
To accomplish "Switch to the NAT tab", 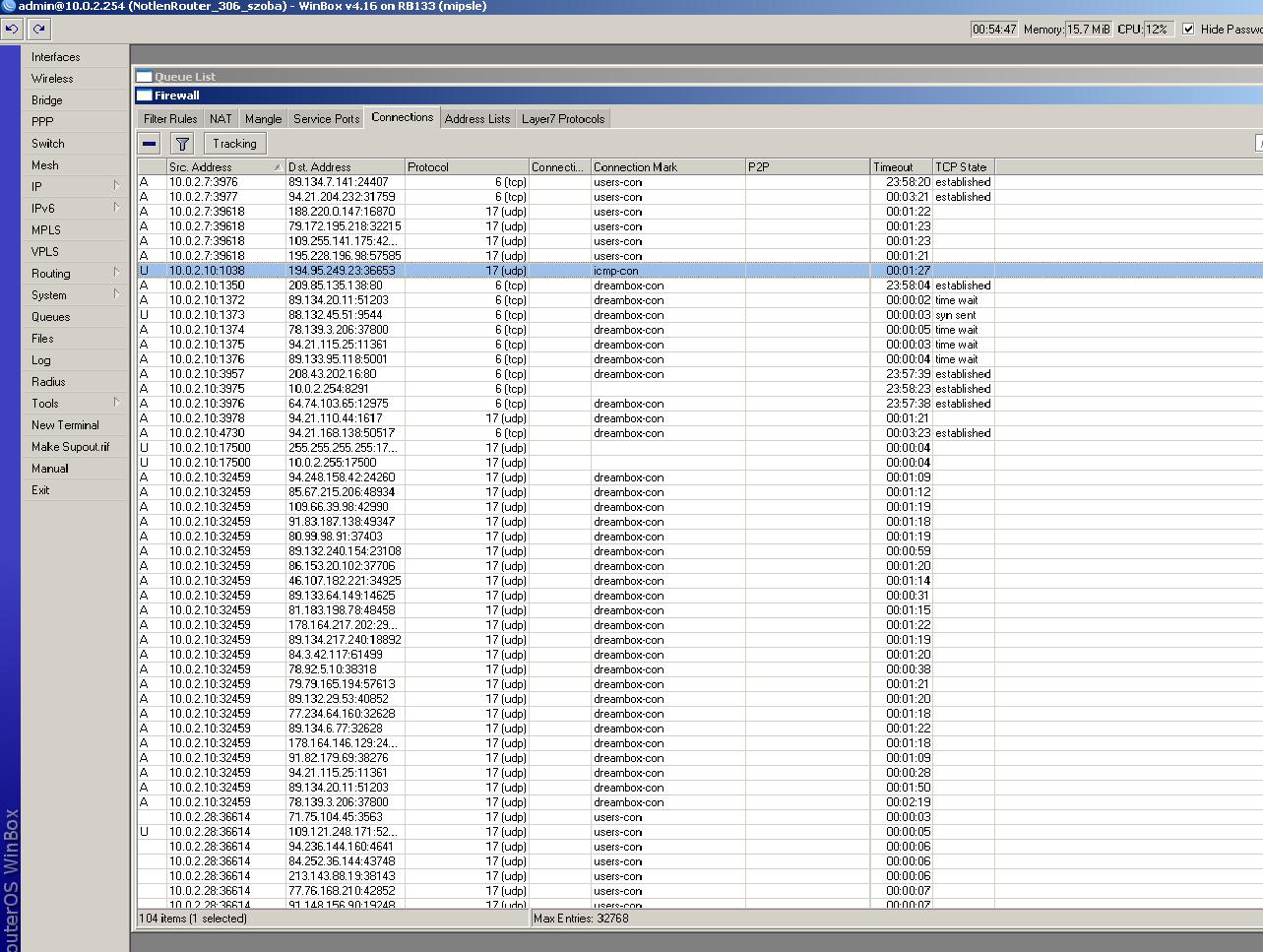I will pos(220,117).
